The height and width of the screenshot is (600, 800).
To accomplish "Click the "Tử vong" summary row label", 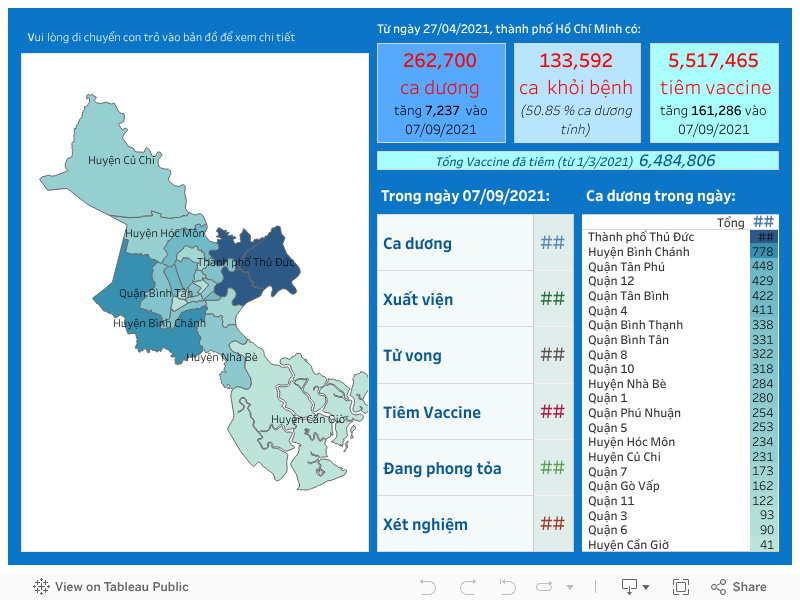I will [412, 356].
